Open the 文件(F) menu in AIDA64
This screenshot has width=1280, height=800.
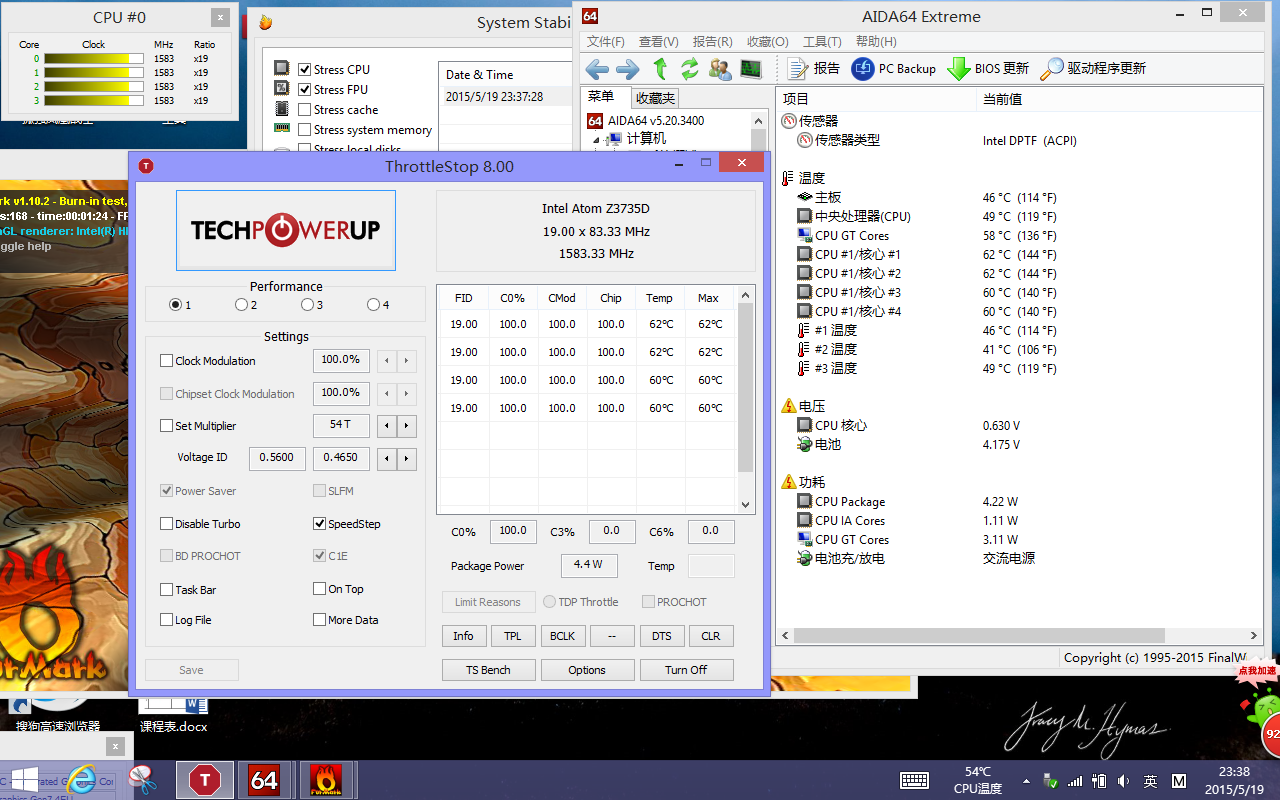click(606, 42)
